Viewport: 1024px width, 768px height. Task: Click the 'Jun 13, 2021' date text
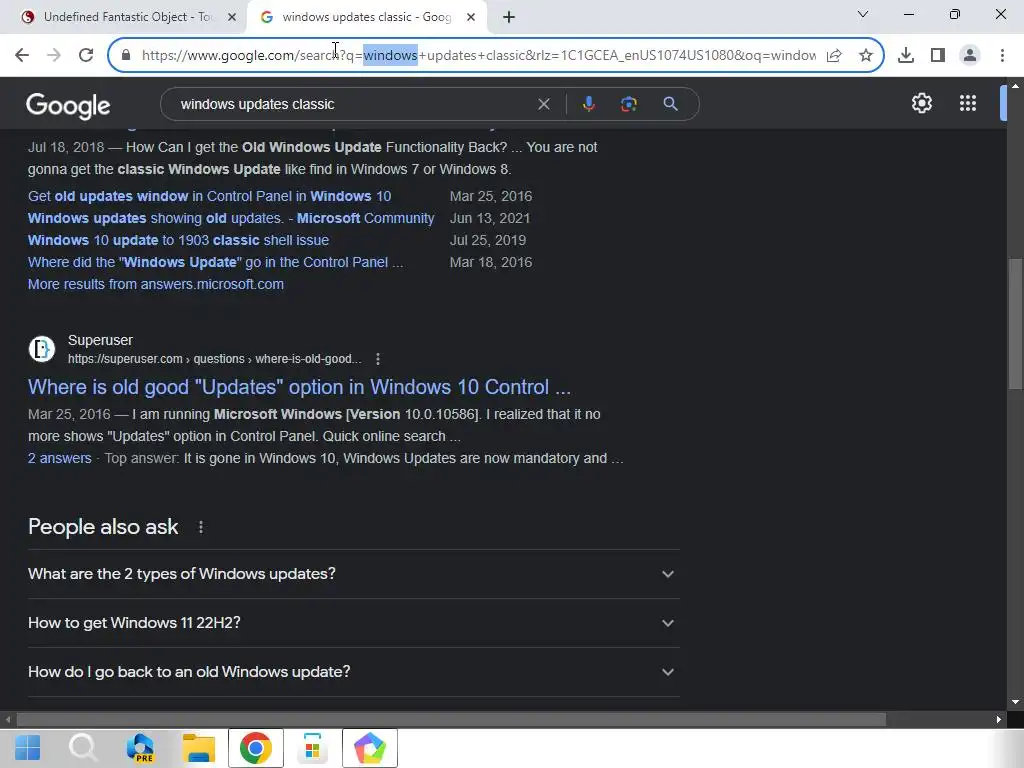[490, 218]
